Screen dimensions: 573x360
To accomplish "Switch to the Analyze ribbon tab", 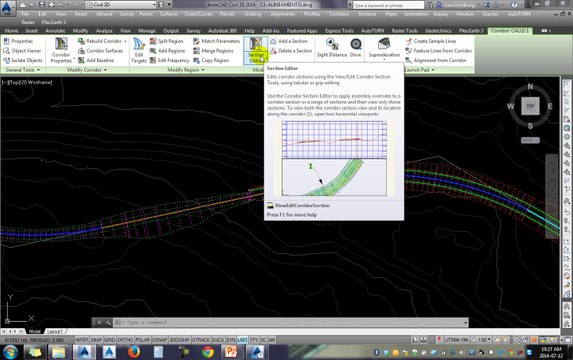I will pyautogui.click(x=104, y=31).
